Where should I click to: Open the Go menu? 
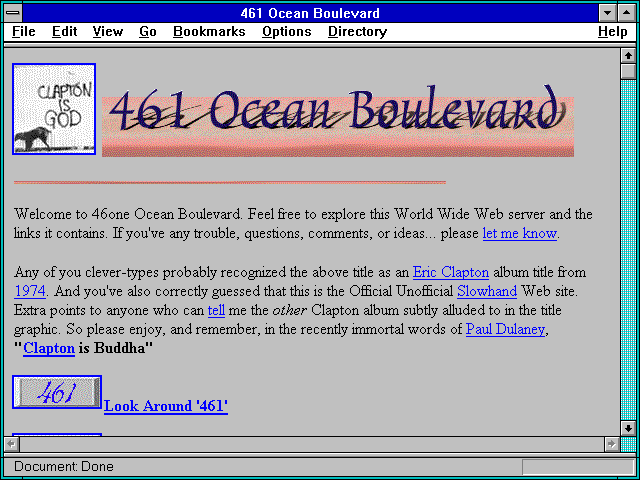coord(148,31)
